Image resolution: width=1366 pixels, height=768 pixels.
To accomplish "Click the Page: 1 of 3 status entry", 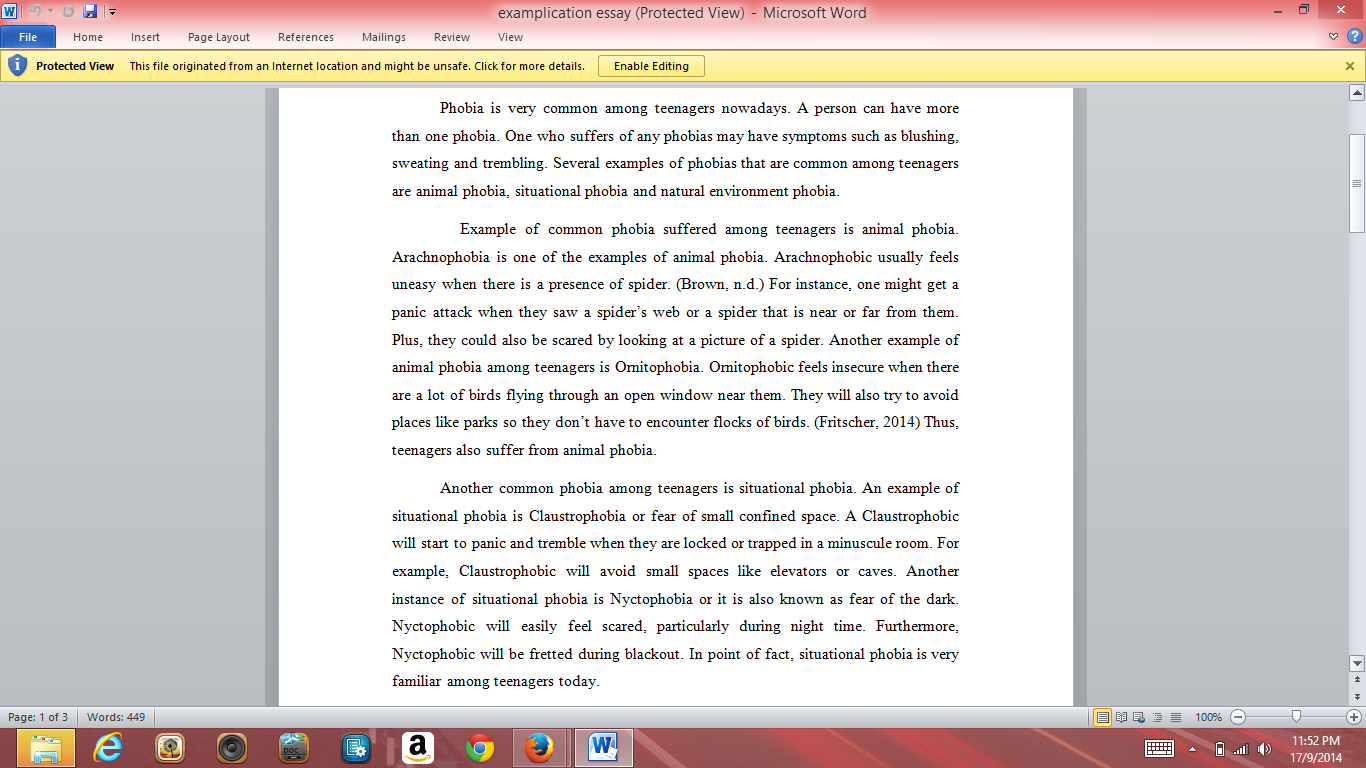I will point(38,717).
